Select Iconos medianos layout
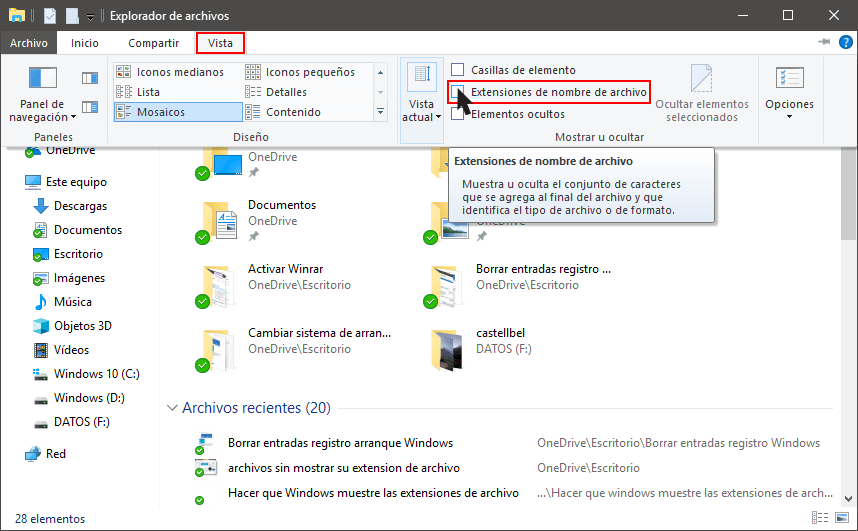The image size is (858, 531). tap(170, 72)
